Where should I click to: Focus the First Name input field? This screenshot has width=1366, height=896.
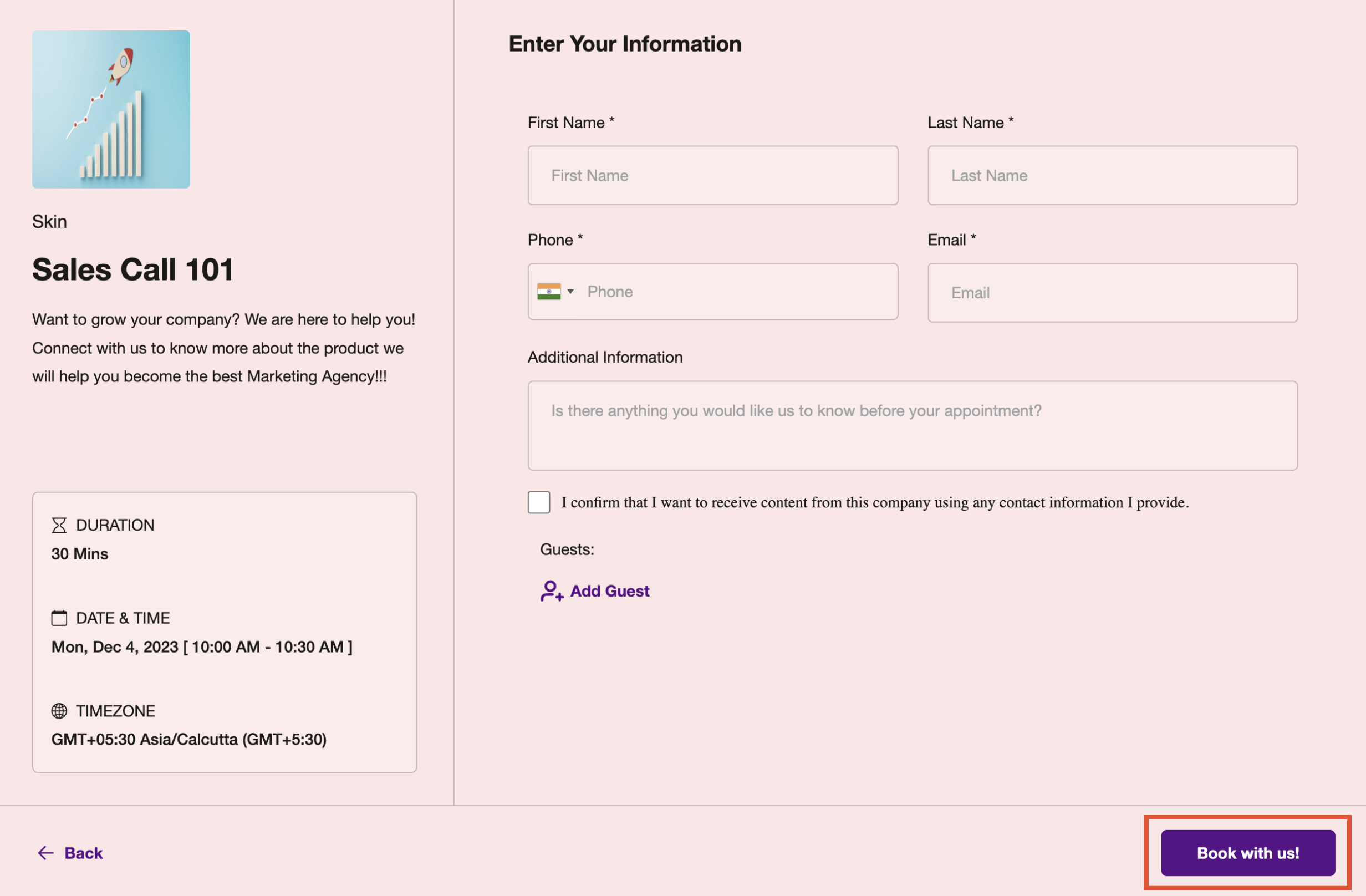(x=712, y=176)
